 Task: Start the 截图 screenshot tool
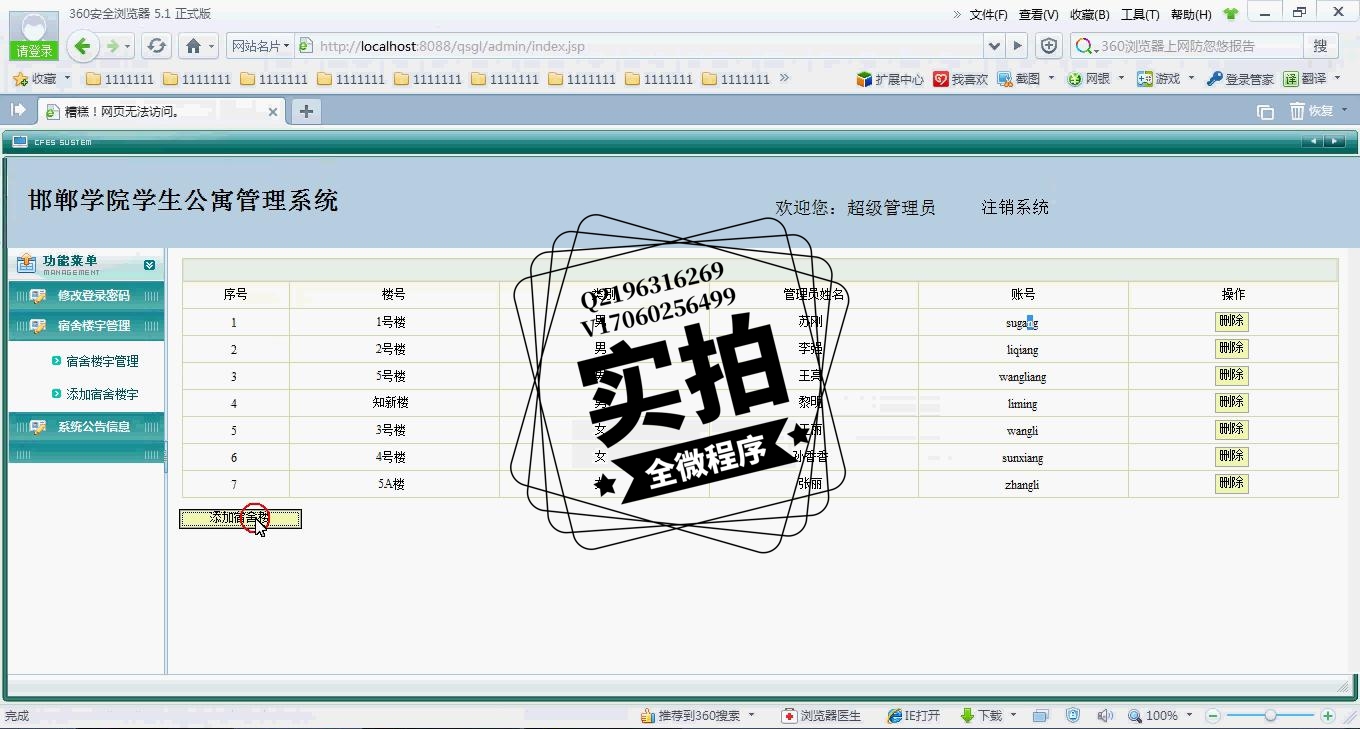pyautogui.click(x=1019, y=79)
